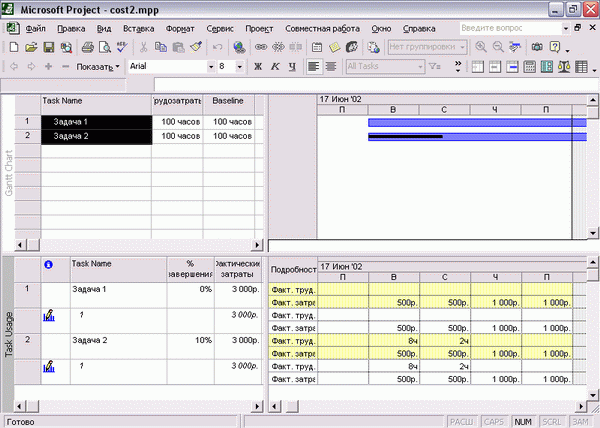Click the Zoom In magnifier
The image size is (600, 428).
481,47
